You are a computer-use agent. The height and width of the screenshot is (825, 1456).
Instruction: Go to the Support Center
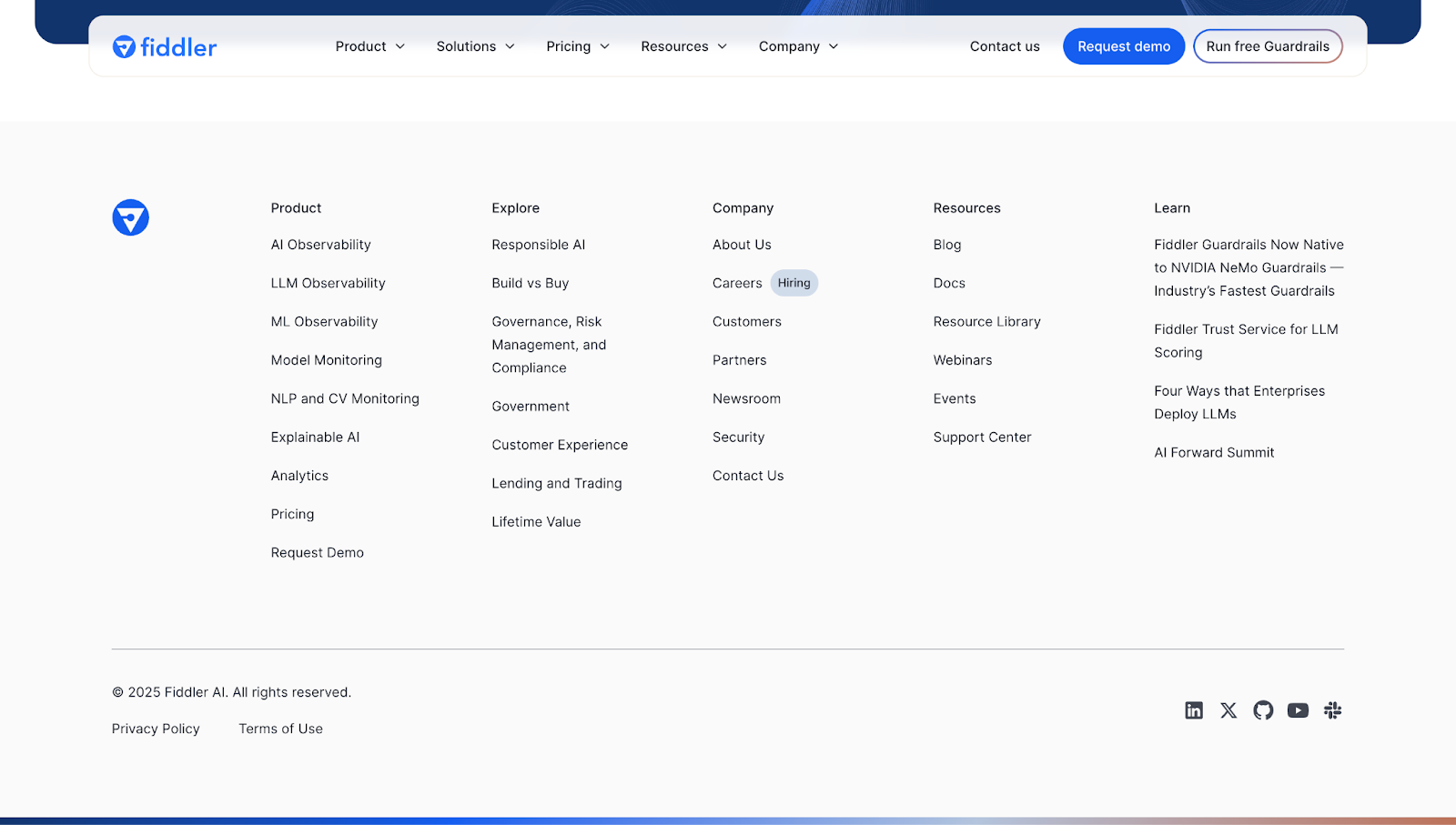(x=982, y=437)
